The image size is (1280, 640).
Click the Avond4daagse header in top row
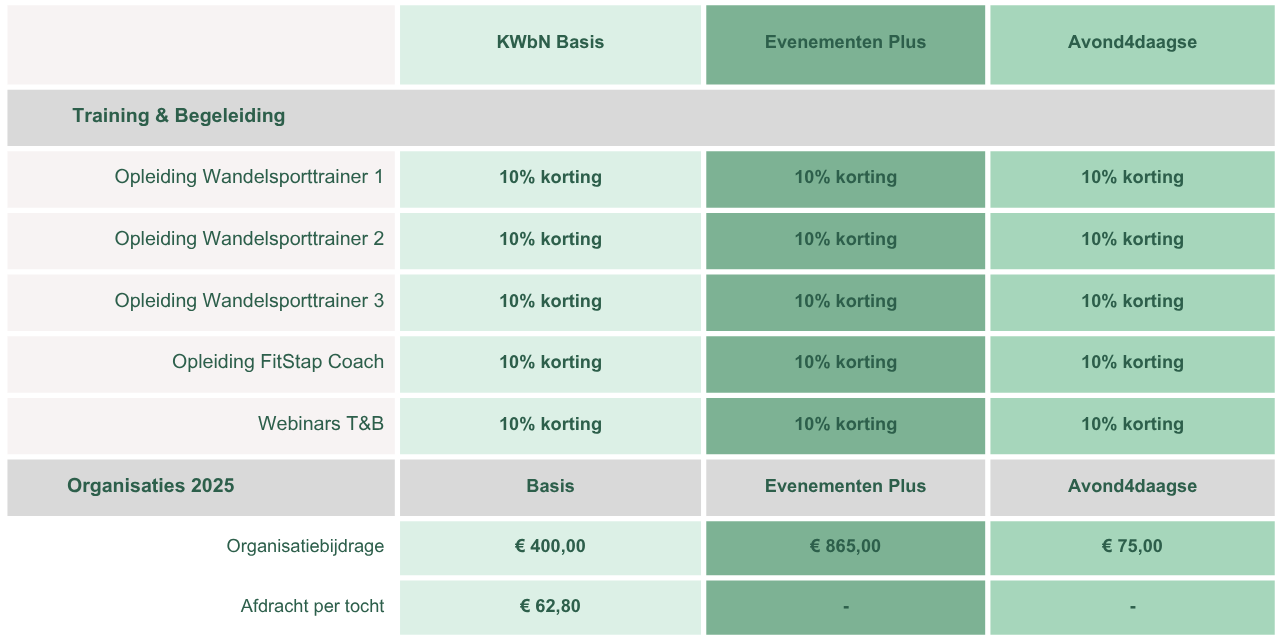click(1132, 43)
